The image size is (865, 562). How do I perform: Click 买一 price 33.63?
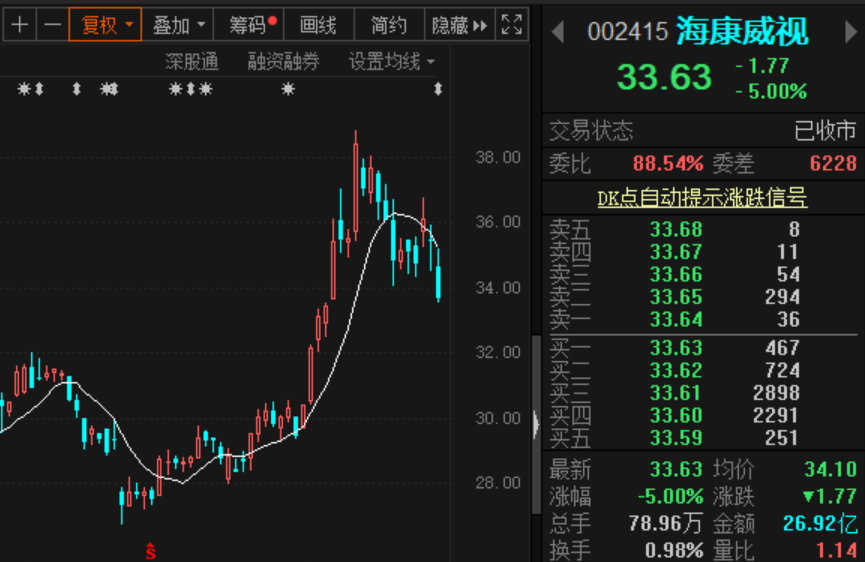tap(676, 348)
